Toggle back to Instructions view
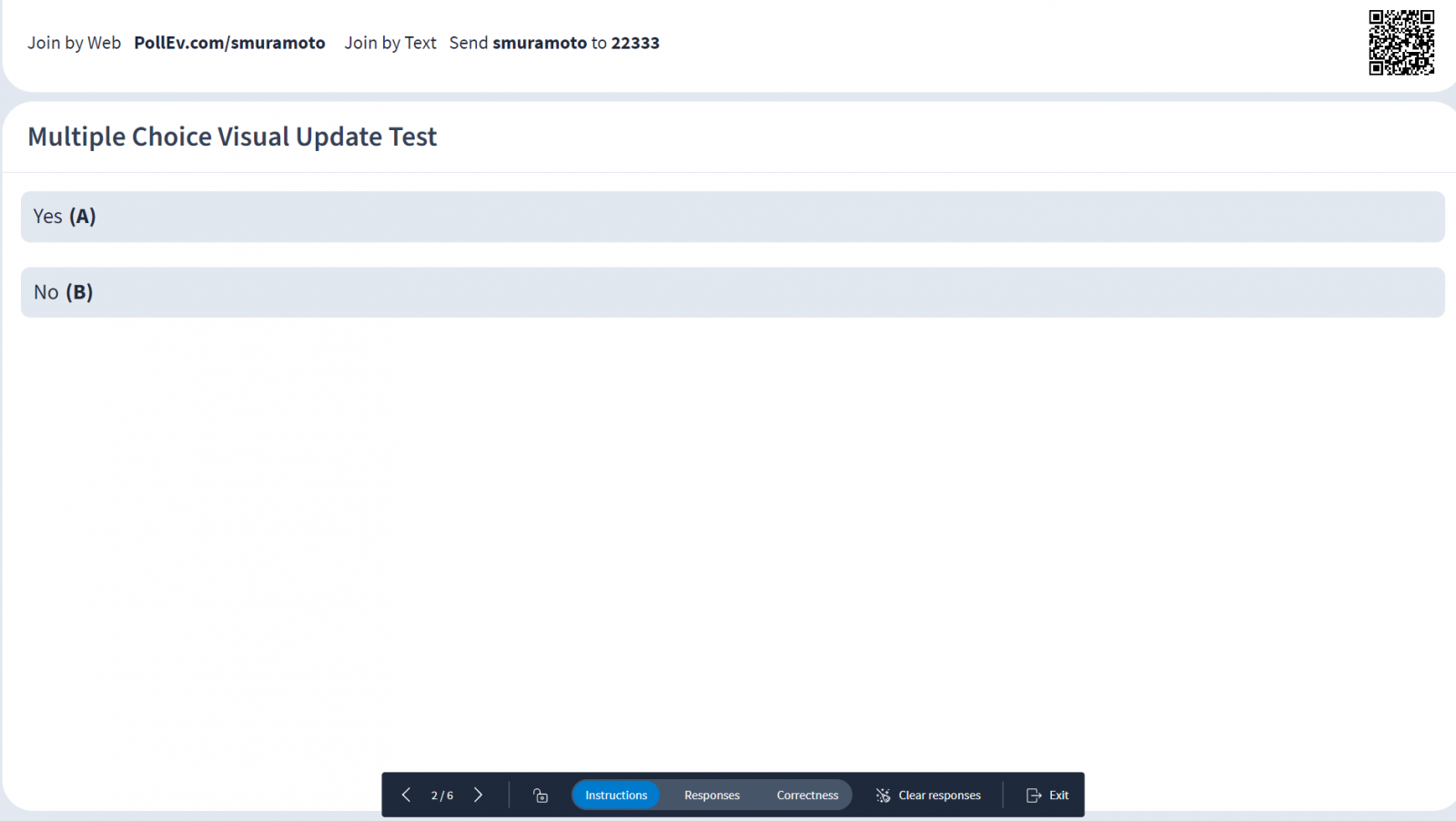This screenshot has width=1456, height=821. [x=616, y=795]
